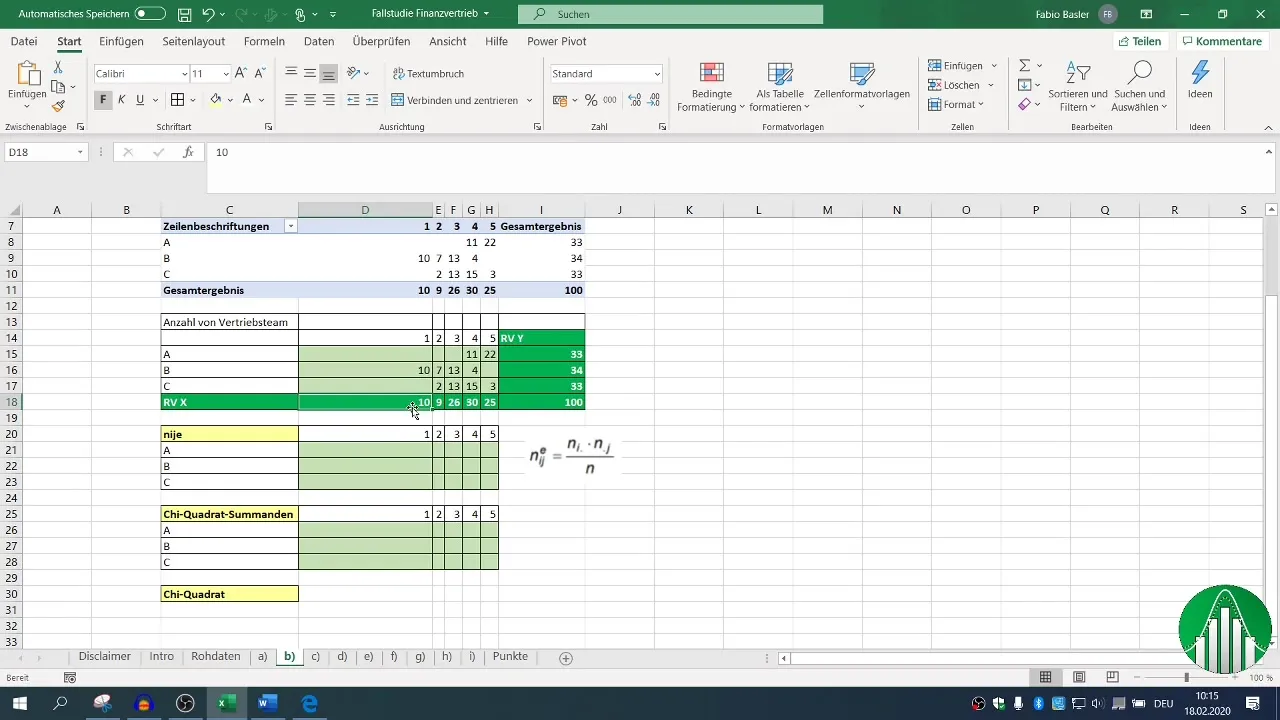Click the percent style icon
The width and height of the screenshot is (1280, 720).
click(x=591, y=100)
